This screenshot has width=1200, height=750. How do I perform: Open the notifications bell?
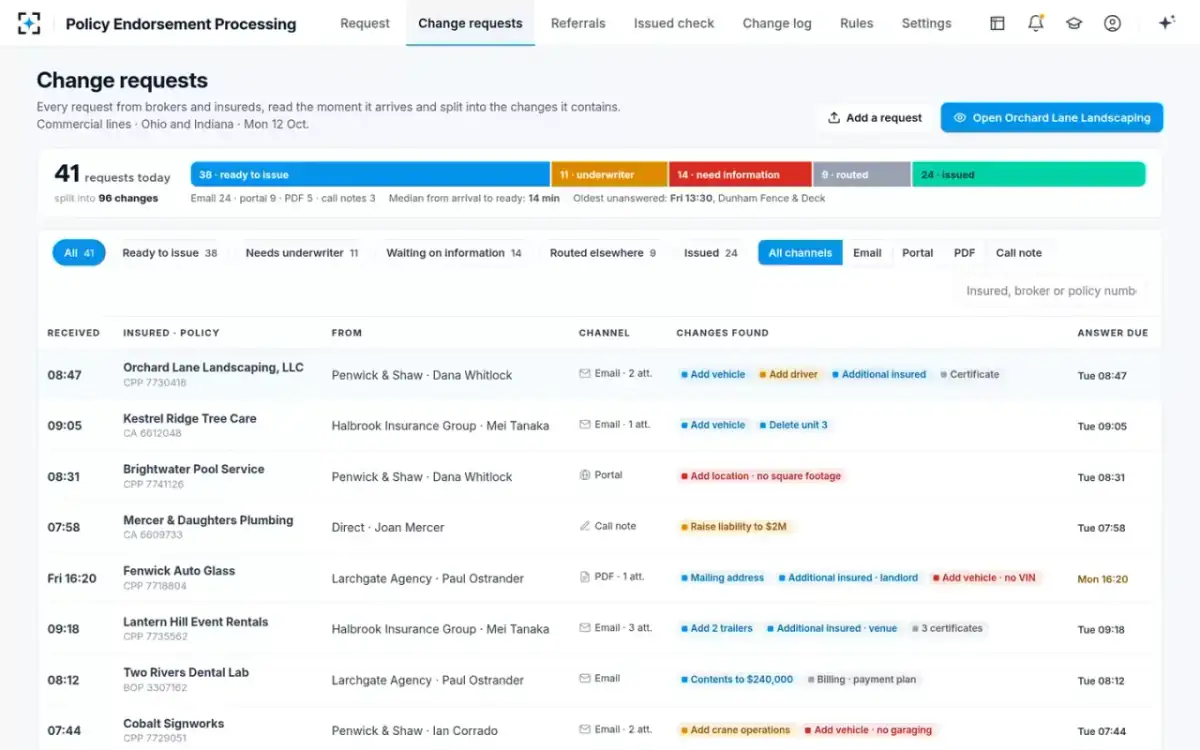pos(1036,23)
